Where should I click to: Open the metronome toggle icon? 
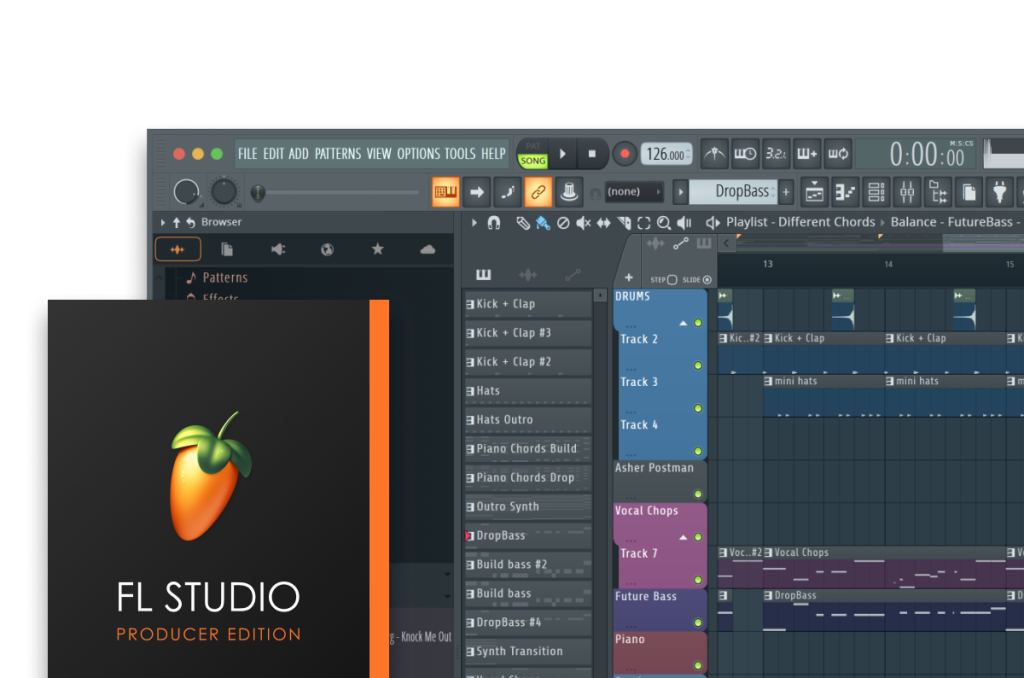714,154
